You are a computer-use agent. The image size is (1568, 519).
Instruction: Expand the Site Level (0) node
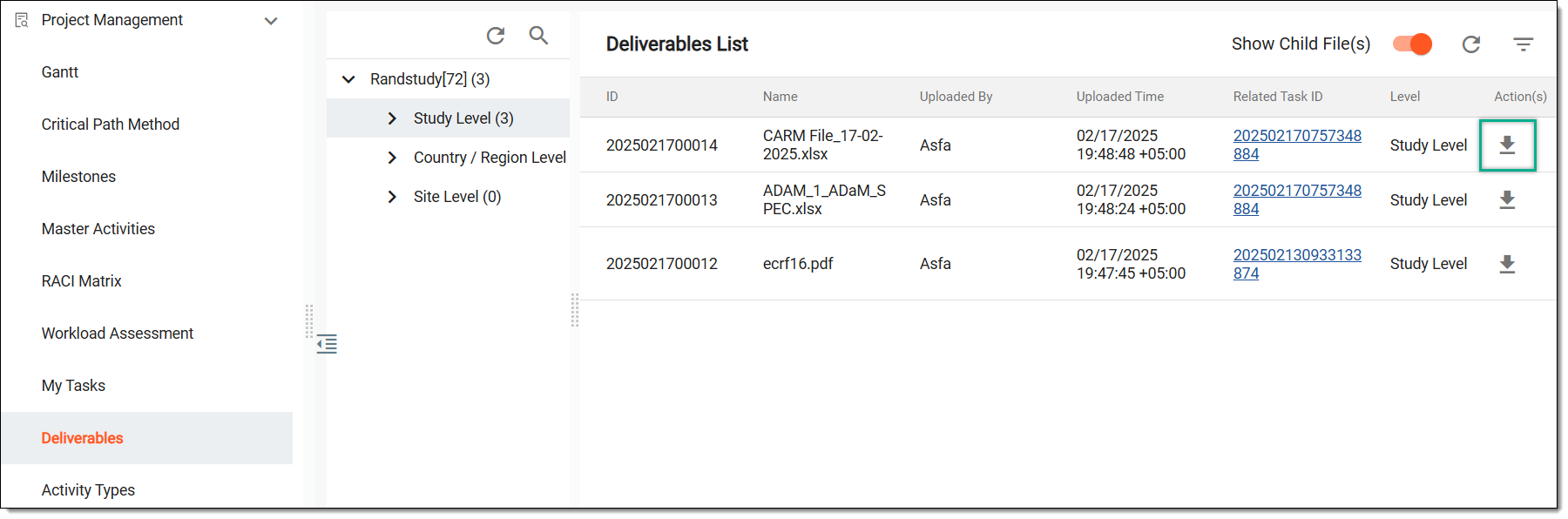(x=392, y=197)
